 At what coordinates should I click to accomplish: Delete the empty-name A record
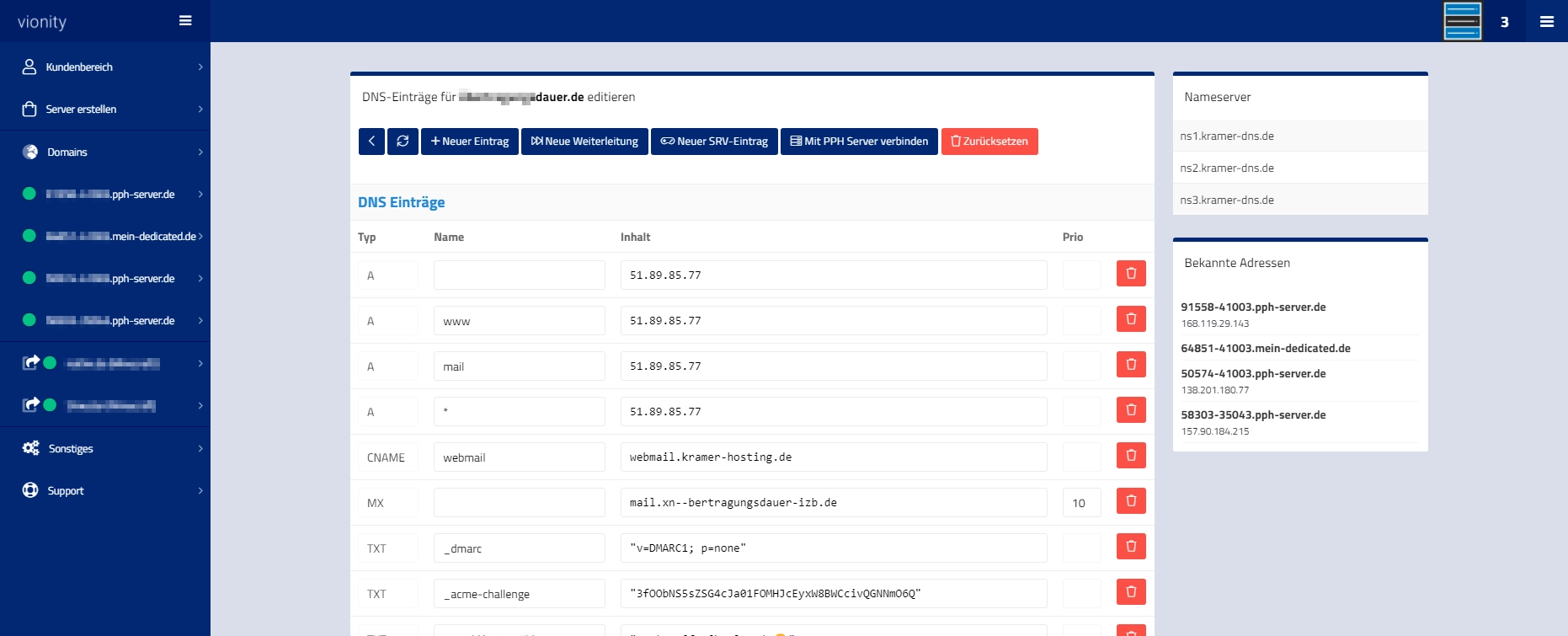[x=1131, y=274]
